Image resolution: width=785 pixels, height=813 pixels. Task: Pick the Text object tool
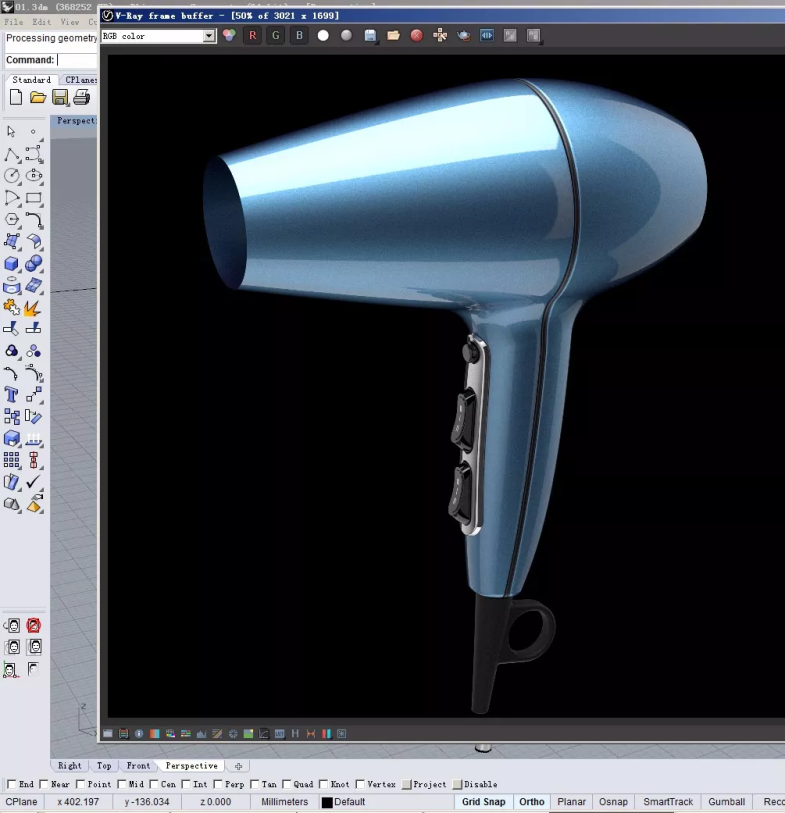[12, 394]
